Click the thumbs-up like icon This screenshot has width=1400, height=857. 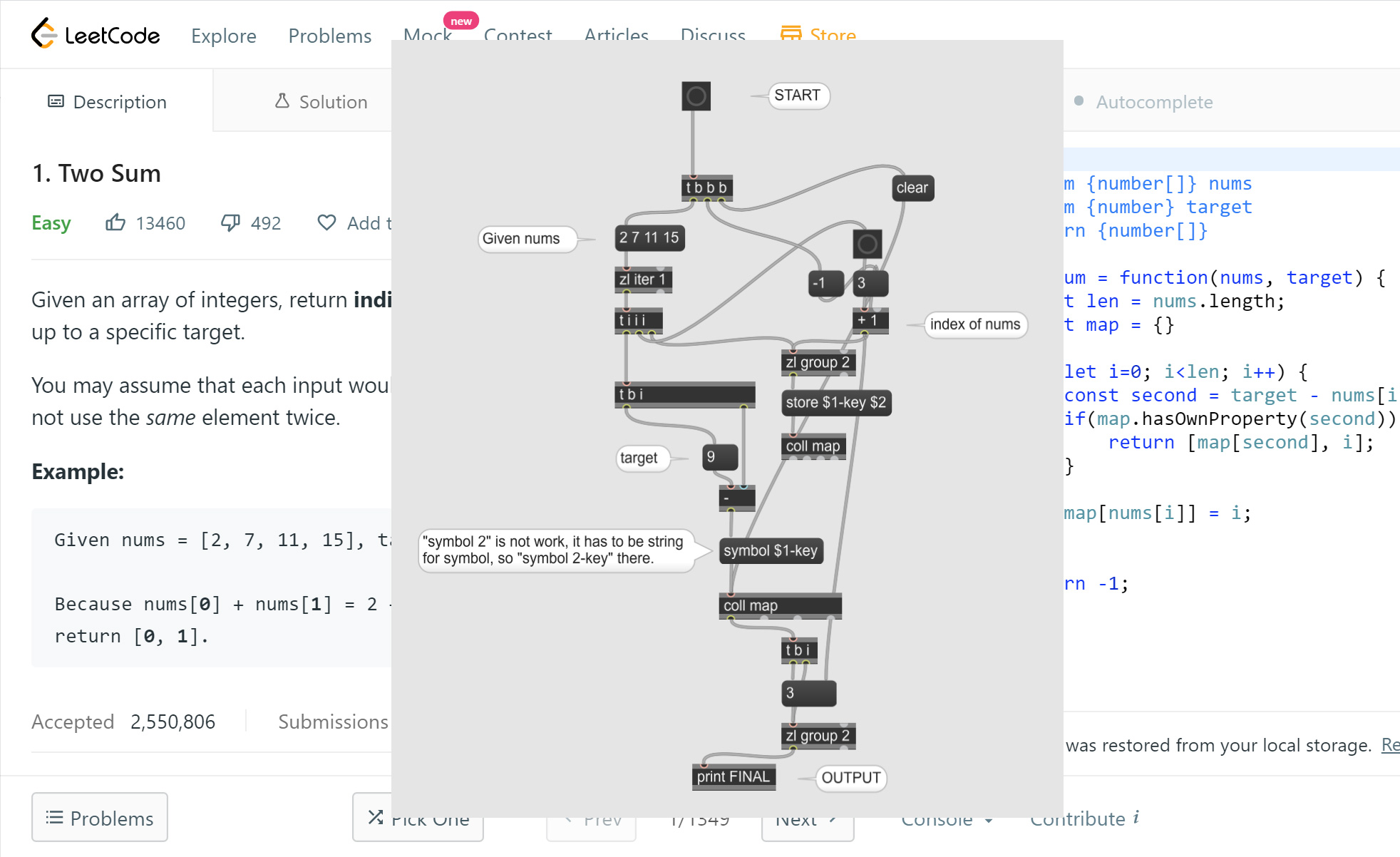[115, 223]
